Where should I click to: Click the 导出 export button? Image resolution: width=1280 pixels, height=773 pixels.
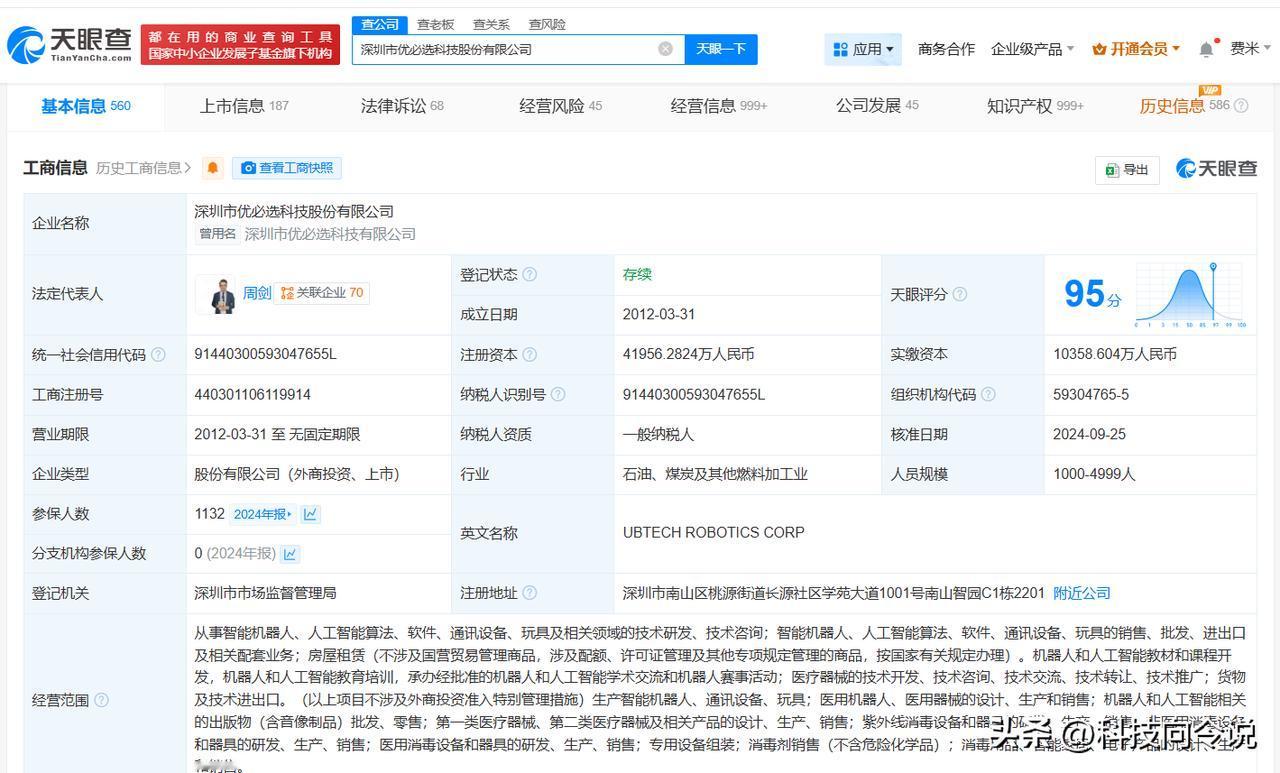[1127, 170]
